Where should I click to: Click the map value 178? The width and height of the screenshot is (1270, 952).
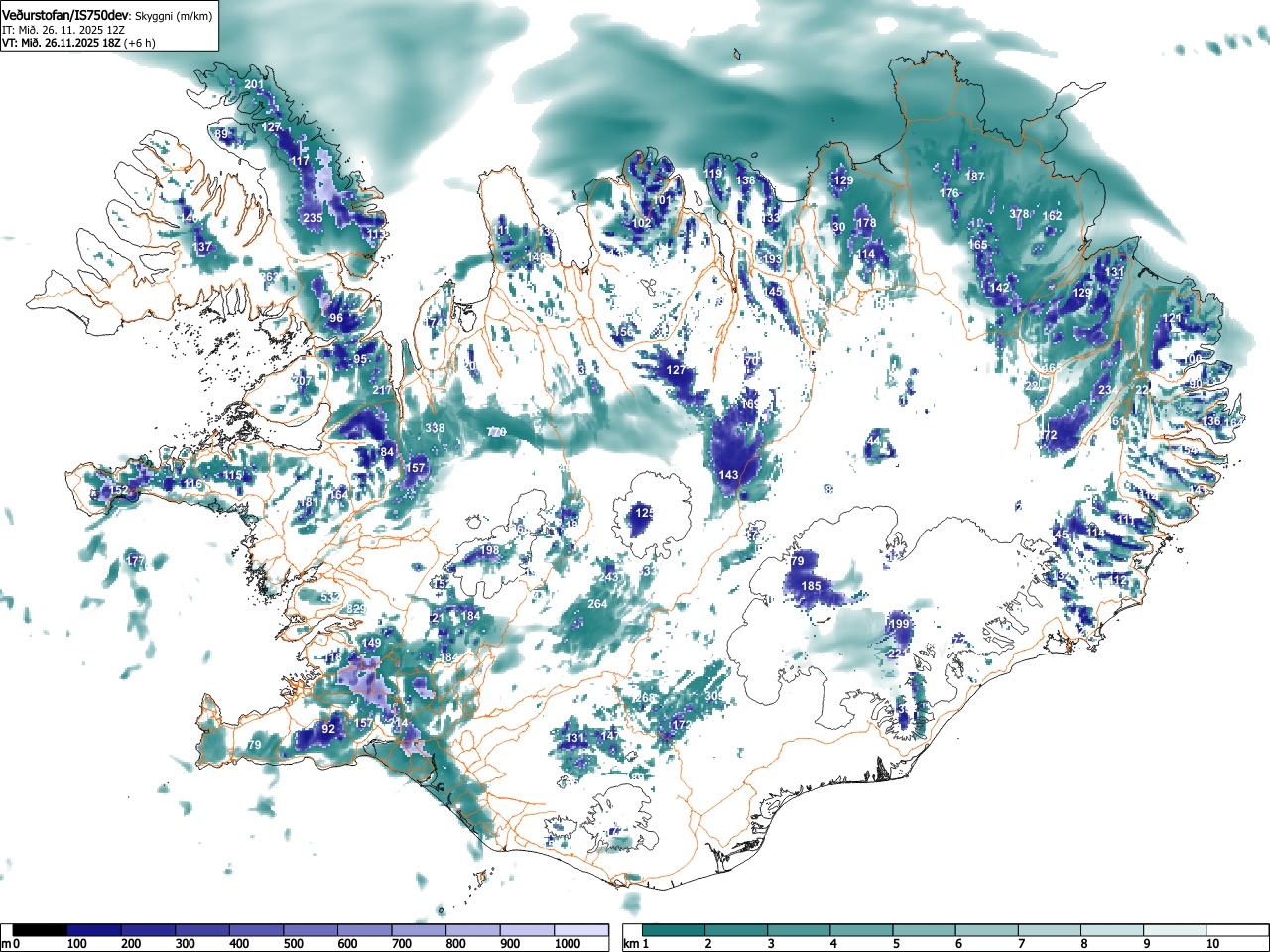pyautogui.click(x=866, y=223)
